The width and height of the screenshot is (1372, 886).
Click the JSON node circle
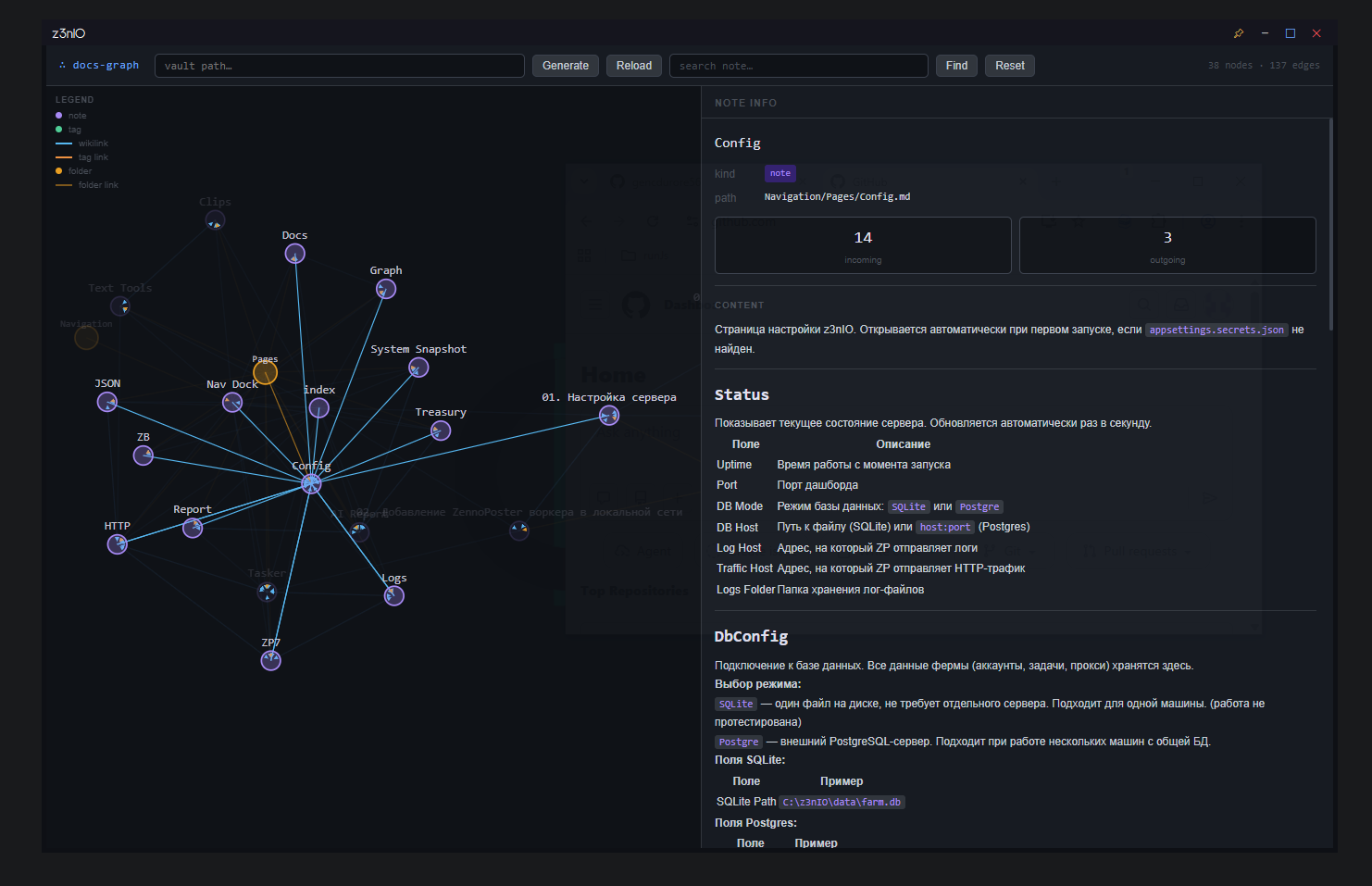point(107,402)
